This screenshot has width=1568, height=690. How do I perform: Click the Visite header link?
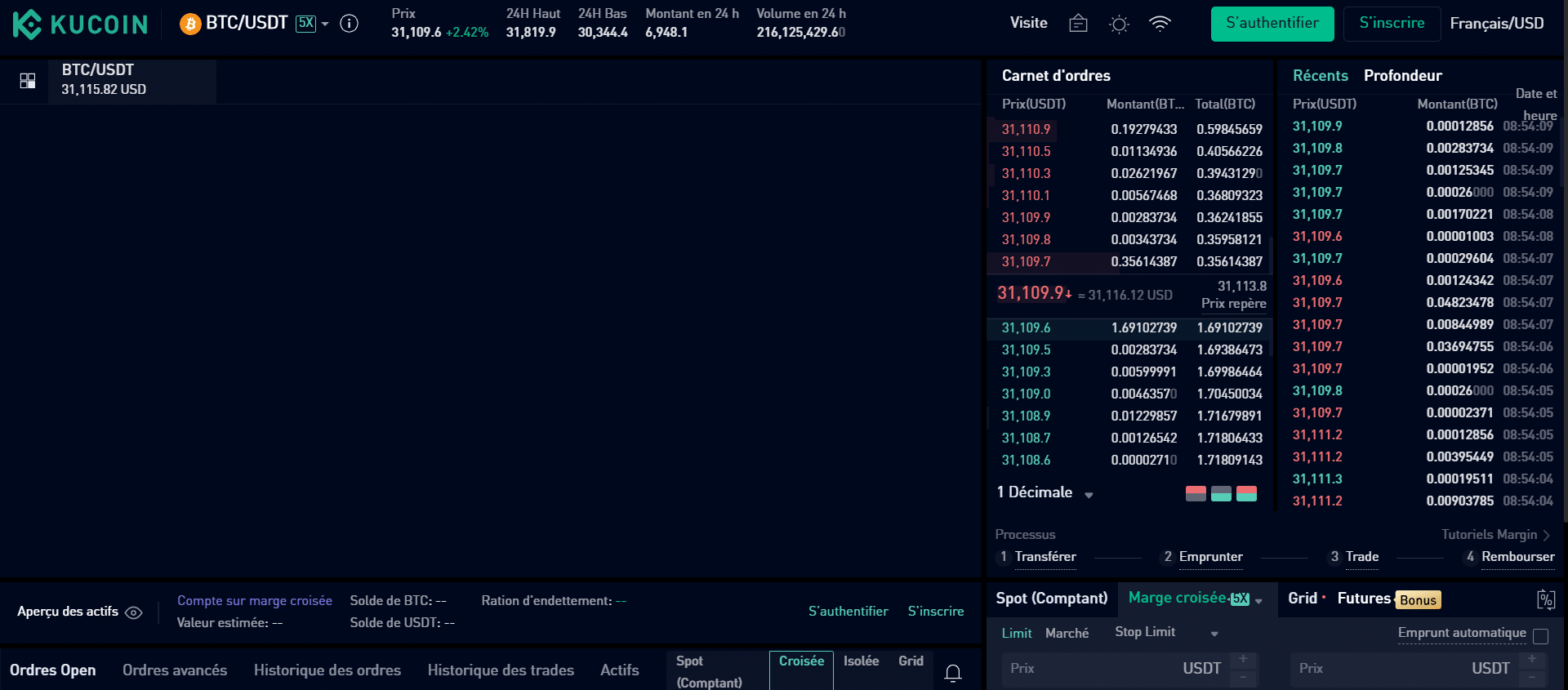(x=1028, y=23)
